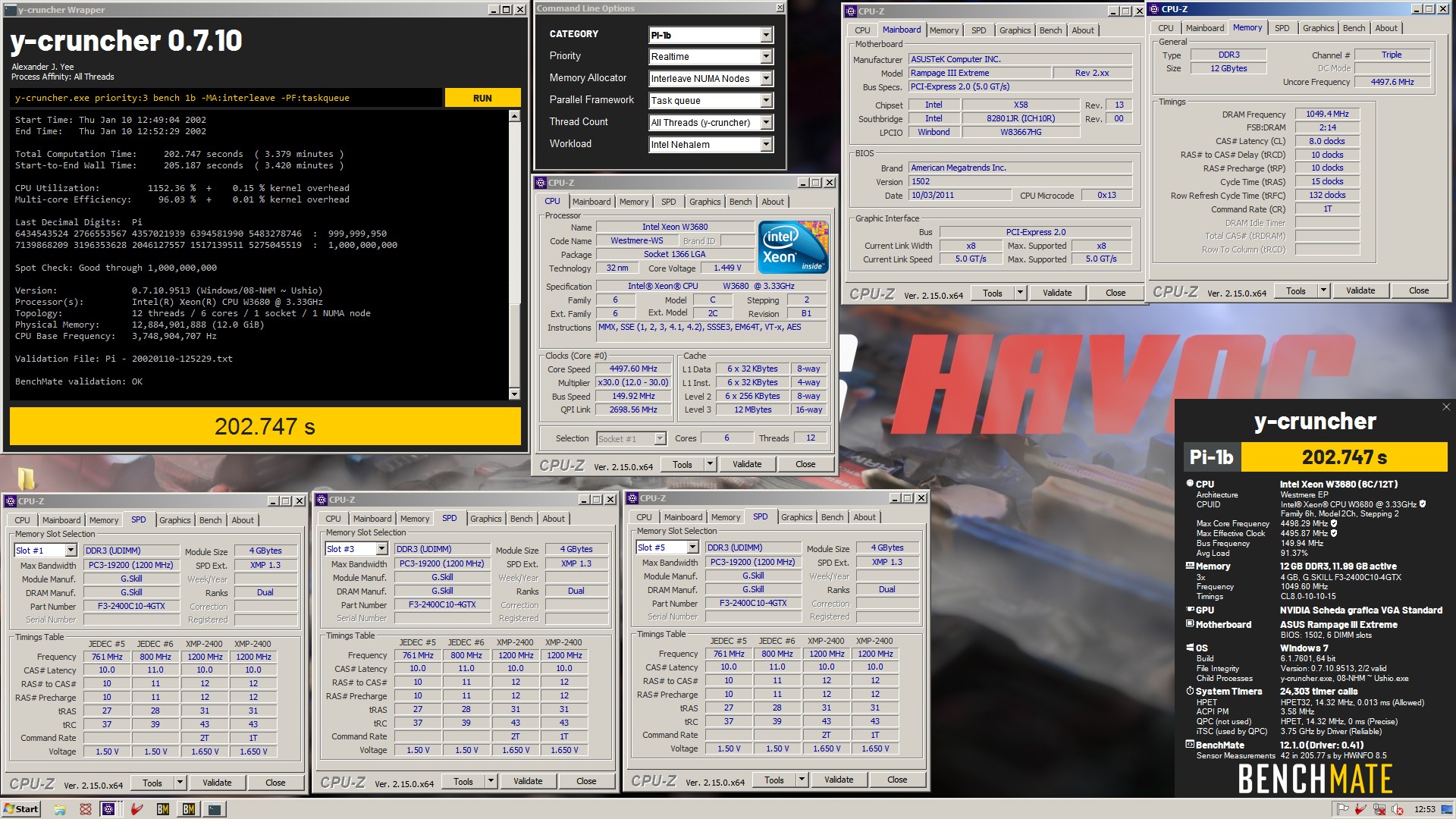Open the console window taskbar button
This screenshot has height=819, width=1456.
point(215,809)
